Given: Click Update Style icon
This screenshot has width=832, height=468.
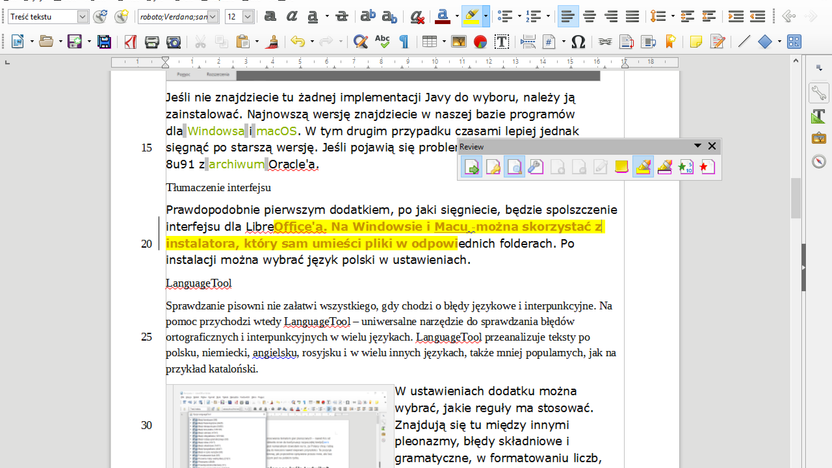Looking at the screenshot, I should [100, 16].
